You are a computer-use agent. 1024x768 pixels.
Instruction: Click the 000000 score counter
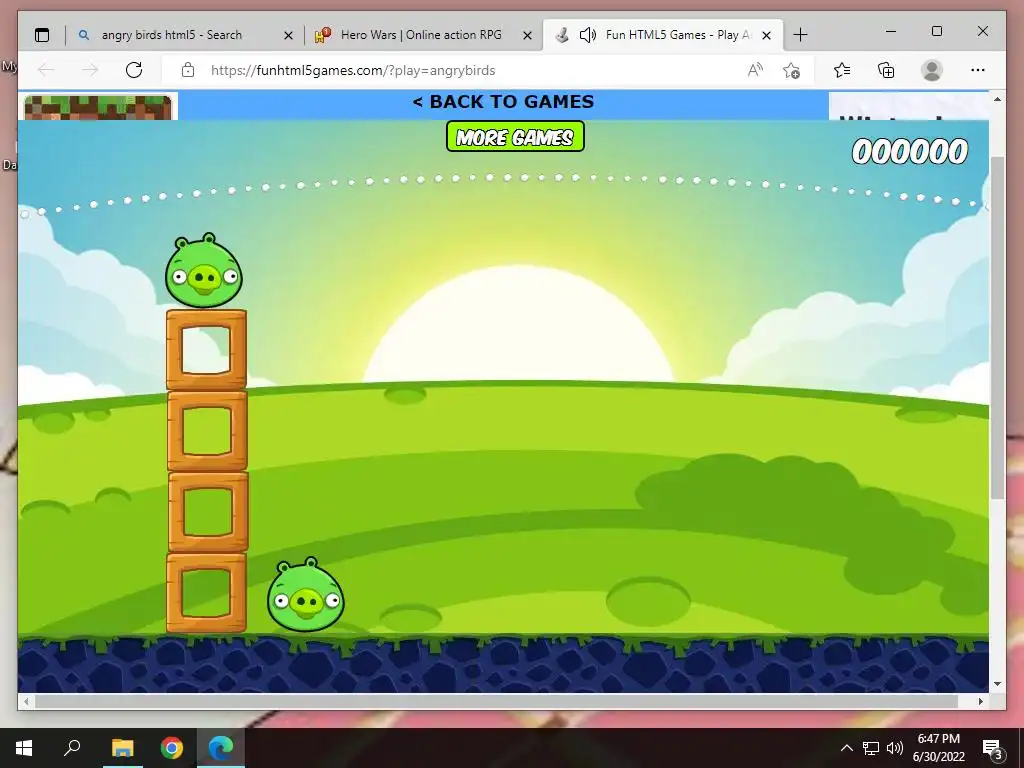910,152
